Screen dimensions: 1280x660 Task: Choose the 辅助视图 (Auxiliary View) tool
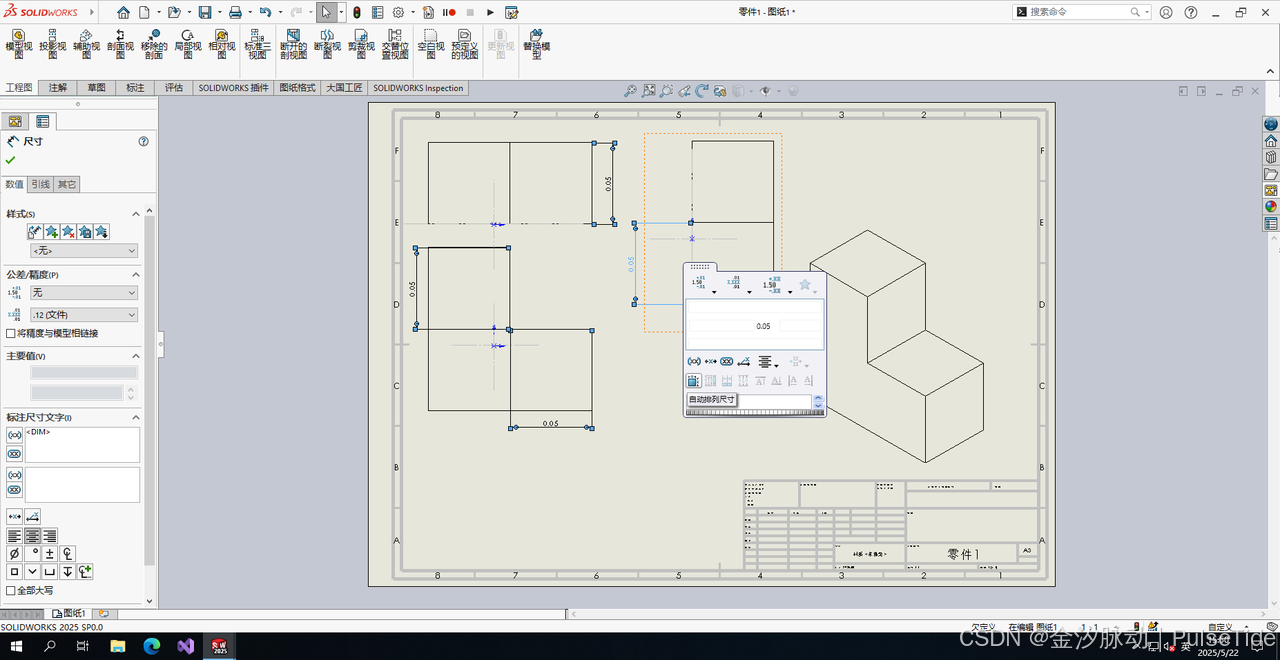pos(86,44)
